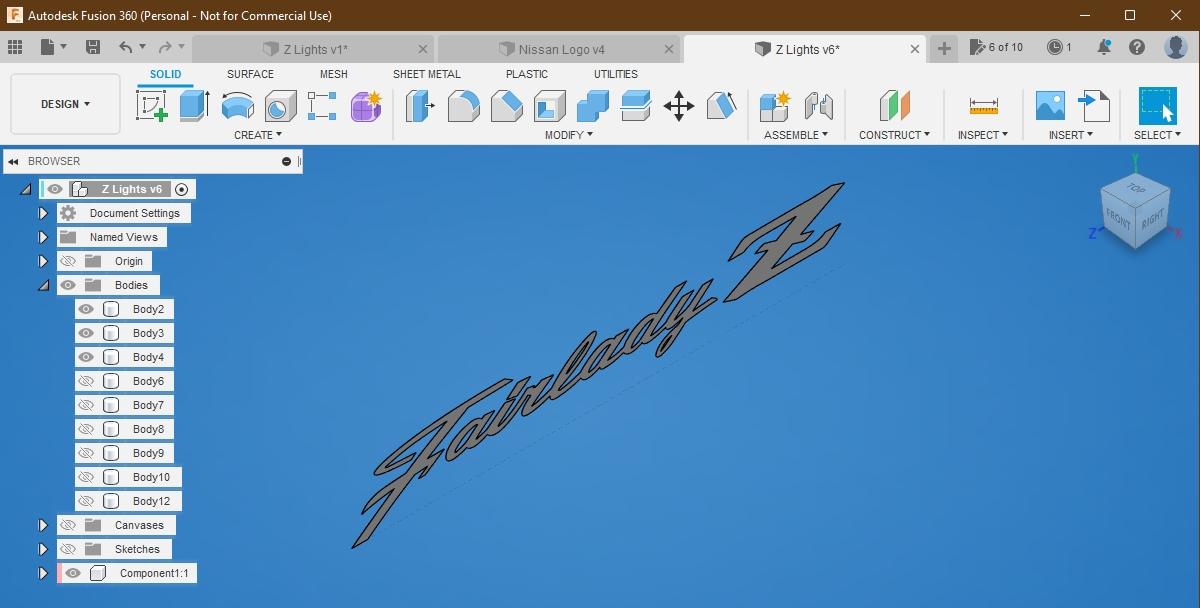Expand the Component1:1 node
Viewport: 1200px width, 608px height.
pos(43,573)
